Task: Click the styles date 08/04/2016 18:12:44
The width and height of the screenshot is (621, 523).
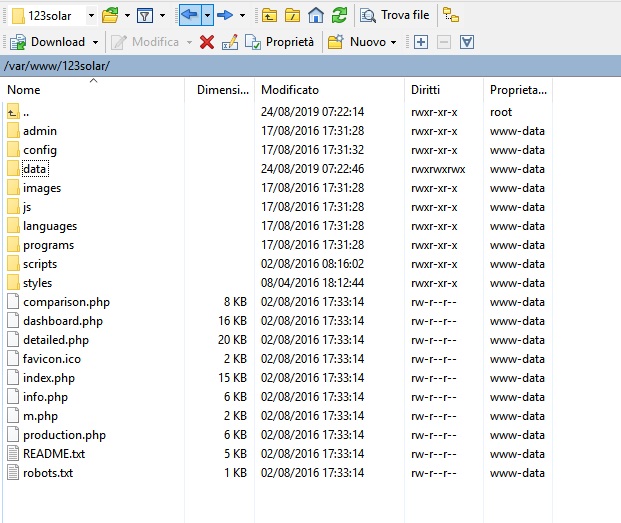Action: pos(312,283)
